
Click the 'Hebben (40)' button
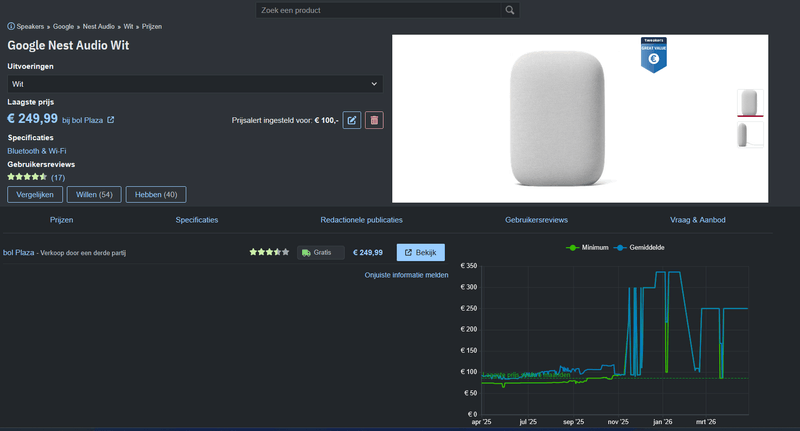tap(156, 194)
